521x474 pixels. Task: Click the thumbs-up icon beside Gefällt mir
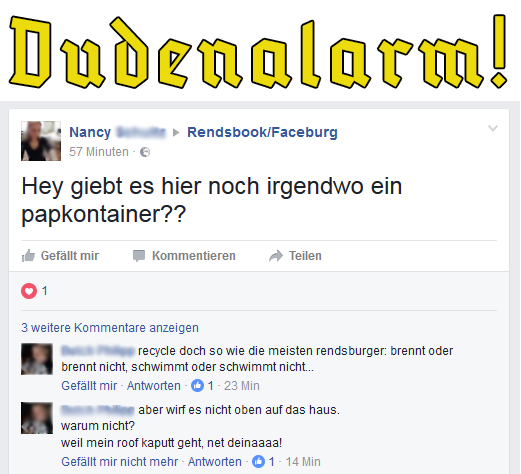pyautogui.click(x=28, y=256)
